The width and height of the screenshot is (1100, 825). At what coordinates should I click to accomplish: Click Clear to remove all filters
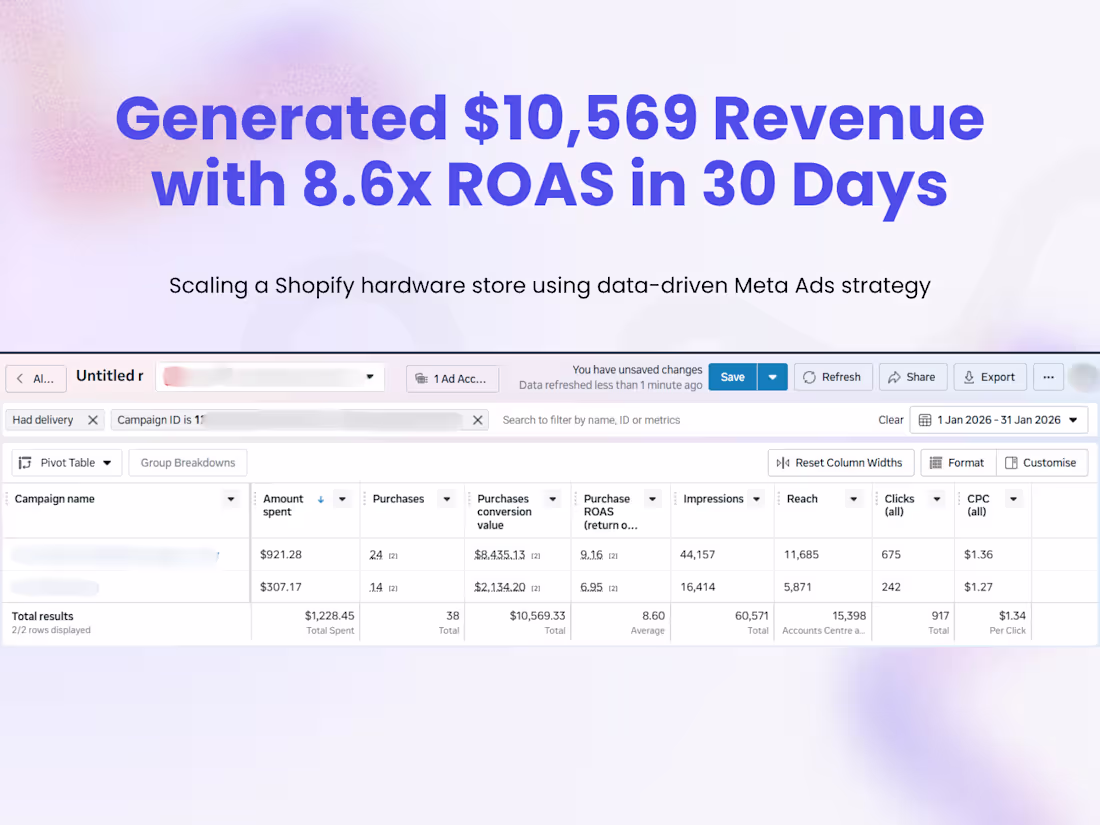point(890,419)
